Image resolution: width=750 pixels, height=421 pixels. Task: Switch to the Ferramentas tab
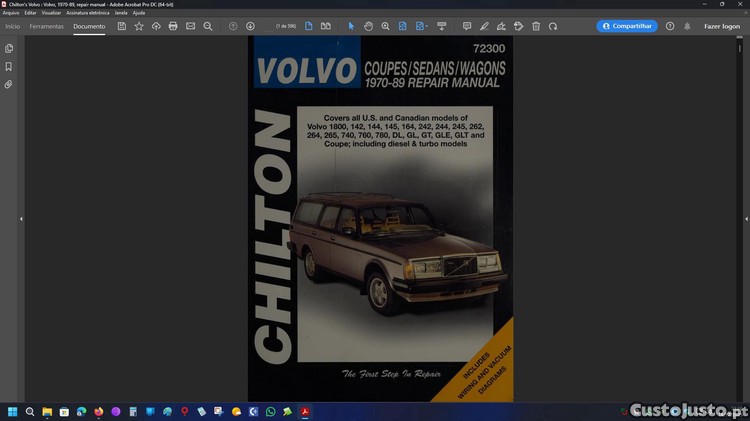coord(47,26)
